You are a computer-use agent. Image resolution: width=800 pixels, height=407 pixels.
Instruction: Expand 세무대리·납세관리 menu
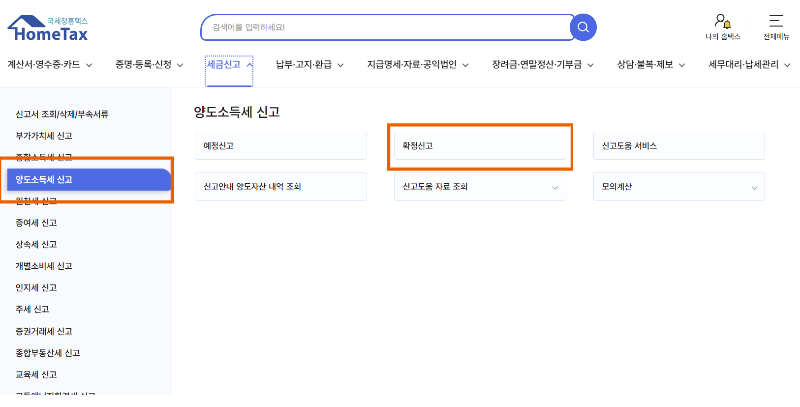point(749,65)
